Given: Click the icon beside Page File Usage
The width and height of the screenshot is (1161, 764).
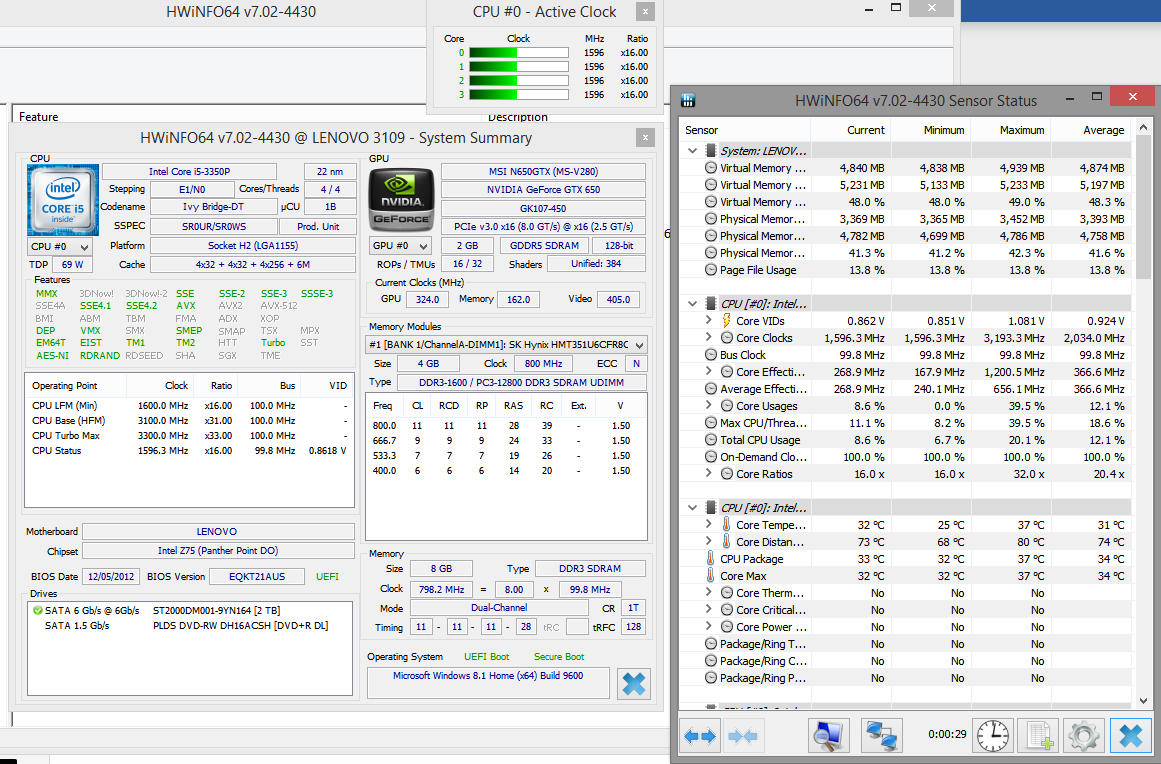Looking at the screenshot, I should (x=711, y=269).
